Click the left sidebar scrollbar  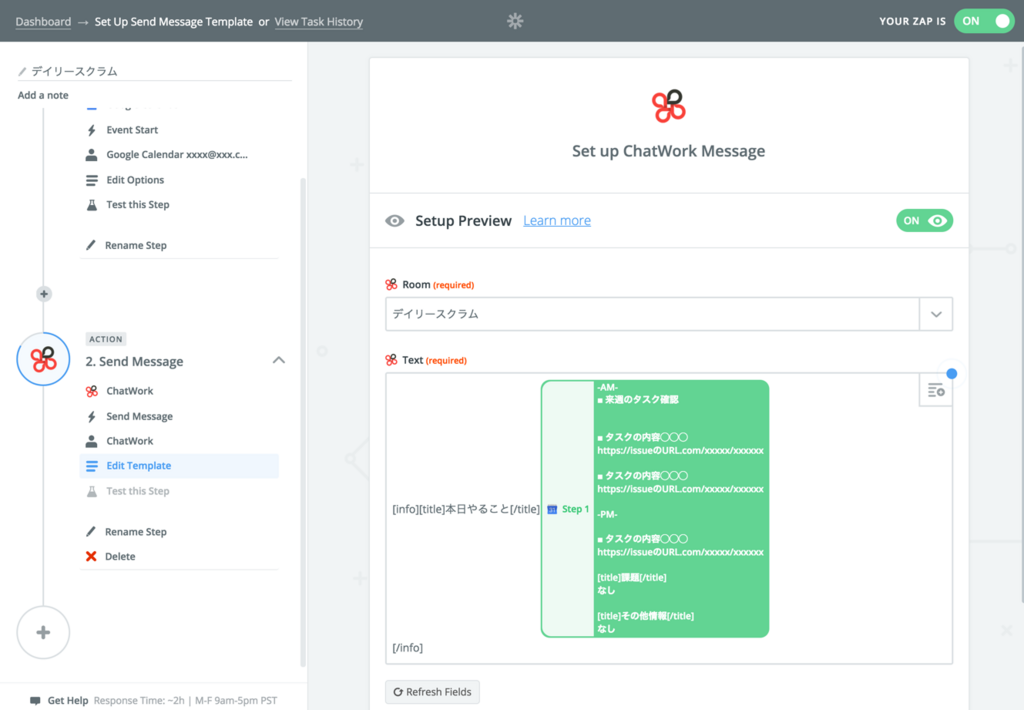(x=302, y=421)
